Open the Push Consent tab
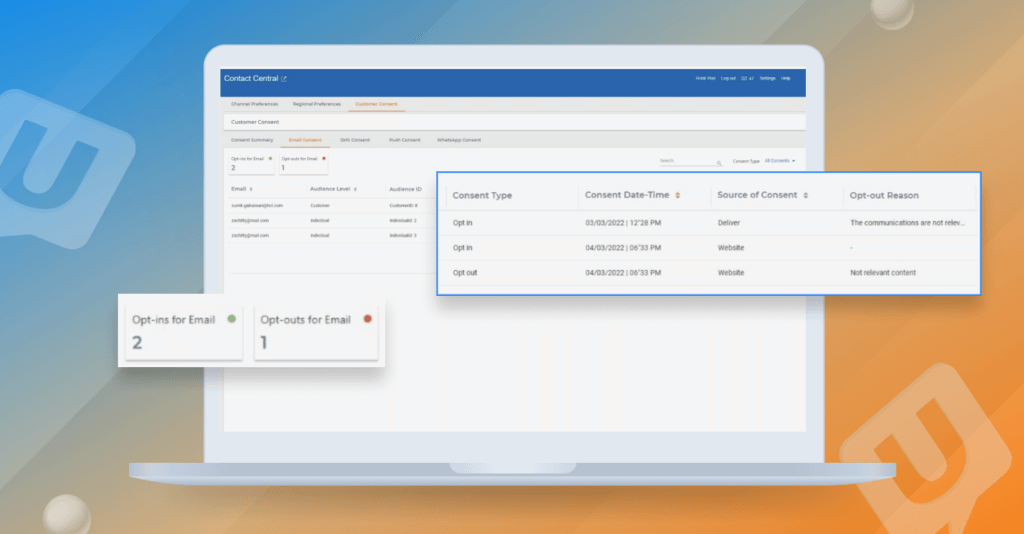 (x=404, y=140)
